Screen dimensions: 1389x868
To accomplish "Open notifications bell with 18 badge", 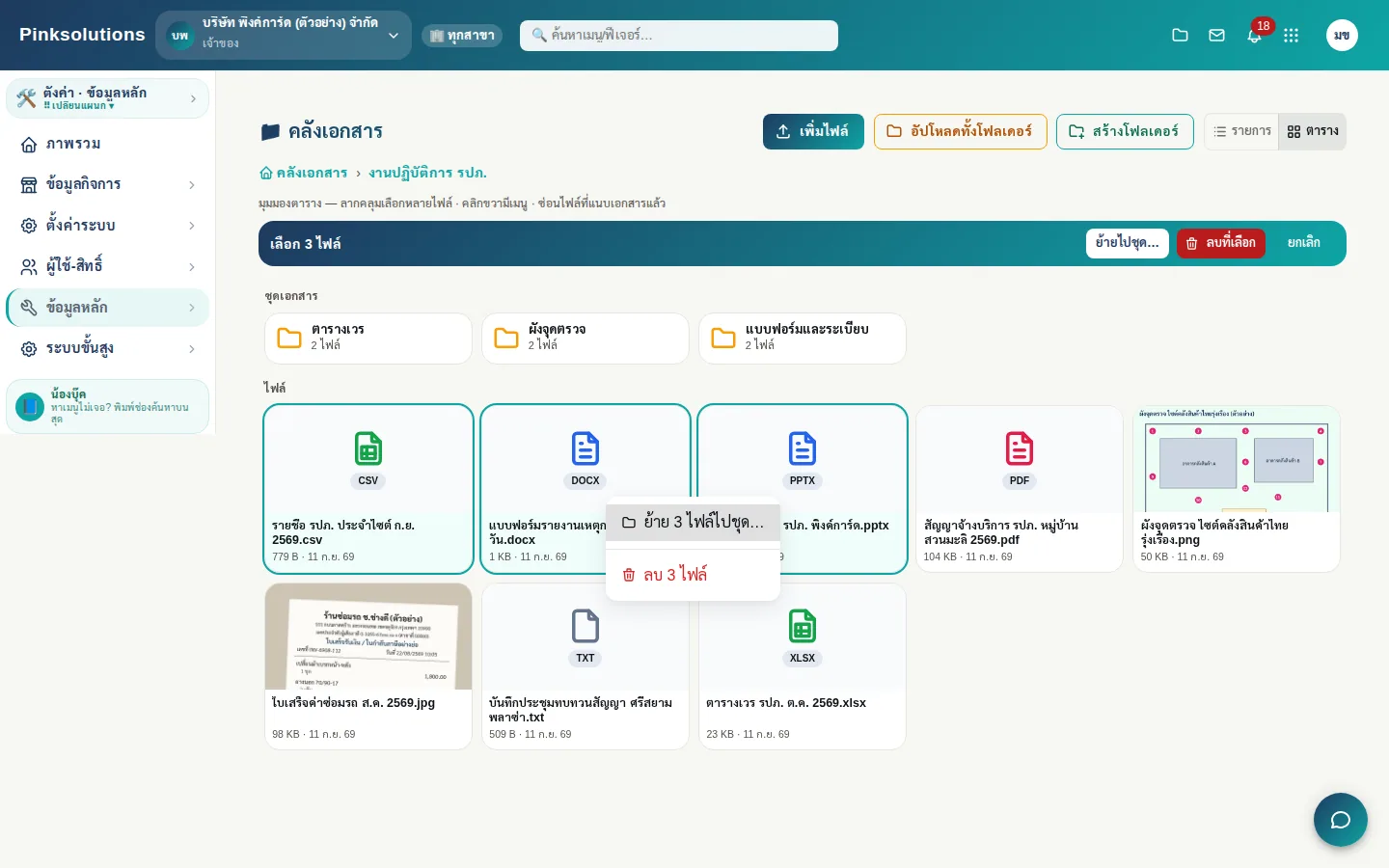I will [1254, 36].
